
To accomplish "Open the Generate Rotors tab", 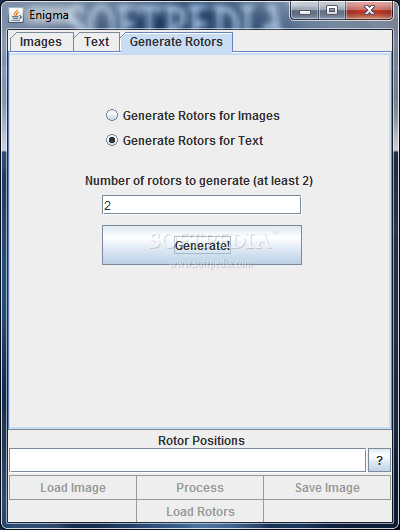I will pyautogui.click(x=176, y=42).
